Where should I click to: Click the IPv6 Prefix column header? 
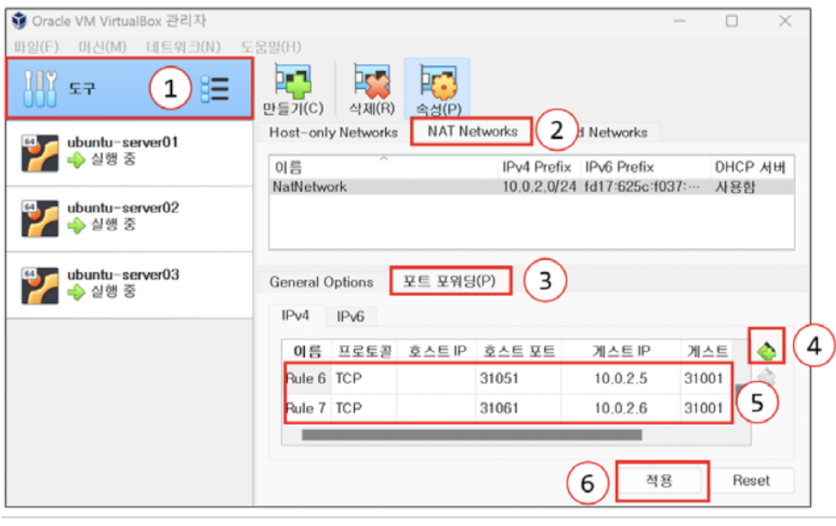point(645,167)
